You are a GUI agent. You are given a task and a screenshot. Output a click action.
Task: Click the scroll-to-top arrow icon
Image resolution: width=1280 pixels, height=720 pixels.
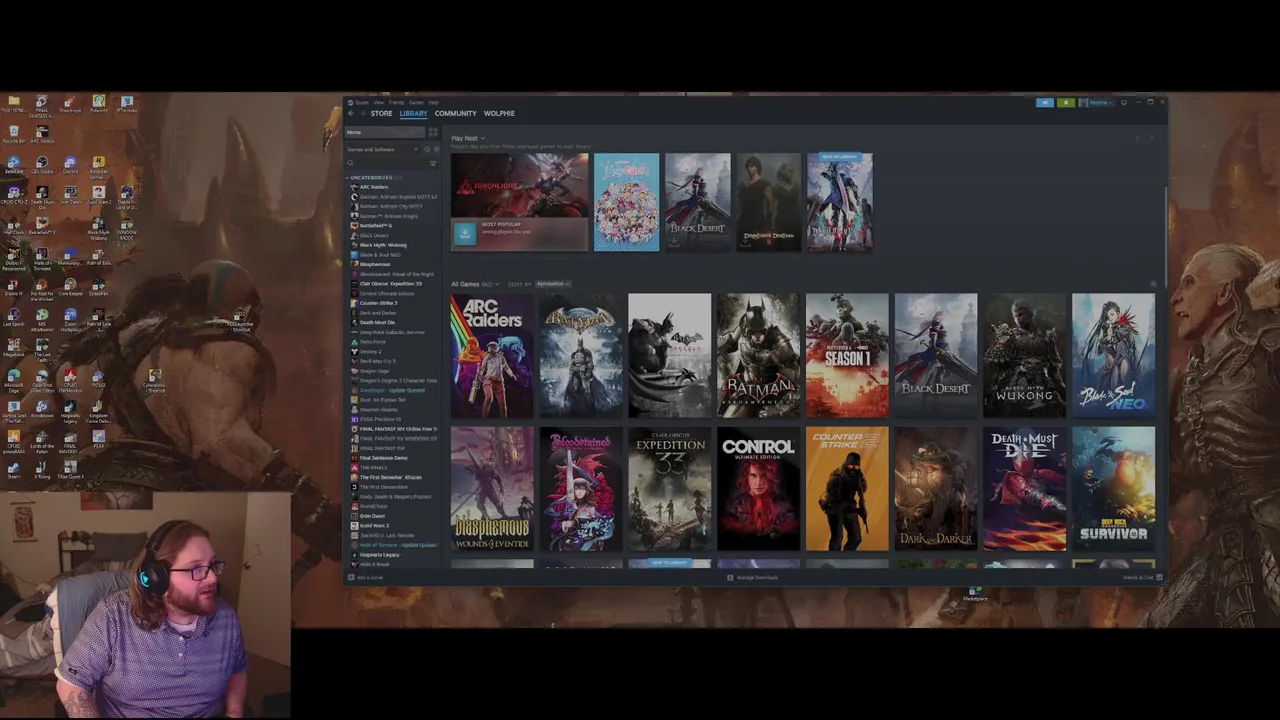(x=1153, y=284)
